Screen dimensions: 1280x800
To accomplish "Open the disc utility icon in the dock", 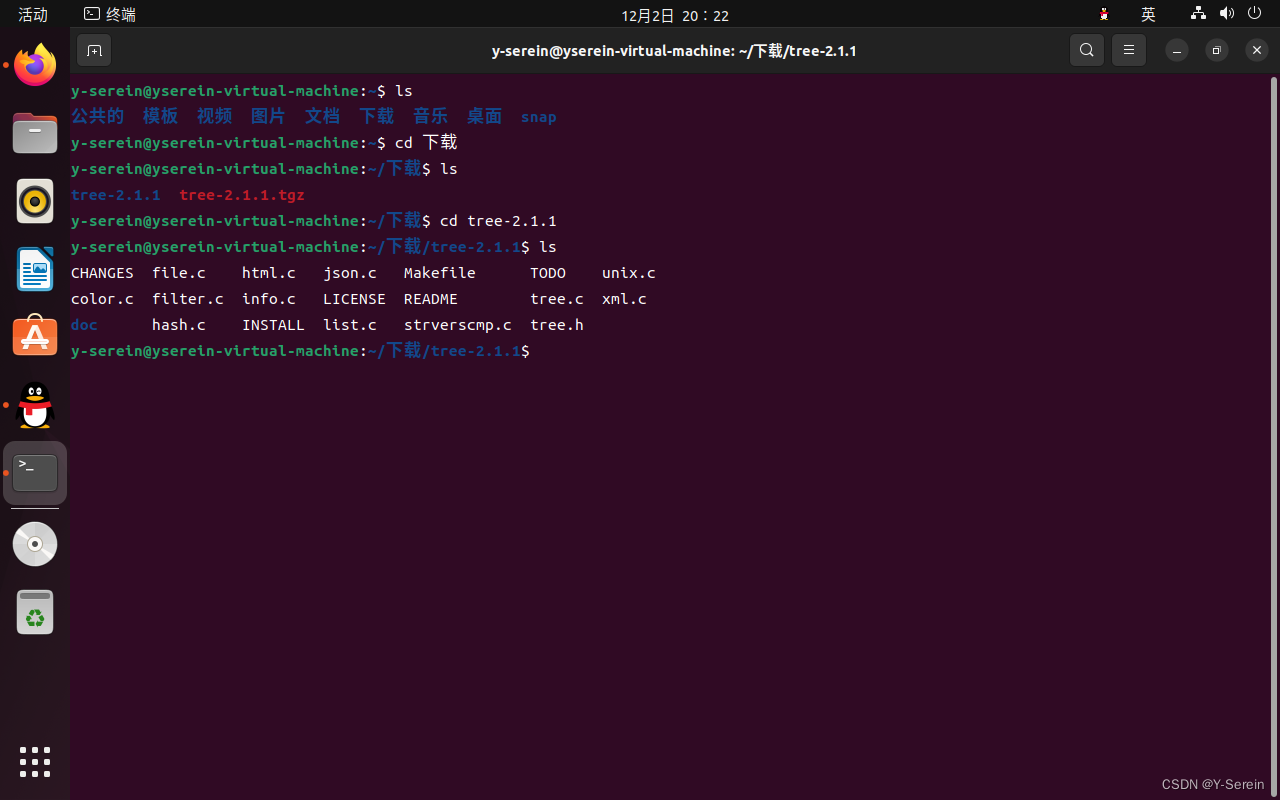I will [35, 544].
